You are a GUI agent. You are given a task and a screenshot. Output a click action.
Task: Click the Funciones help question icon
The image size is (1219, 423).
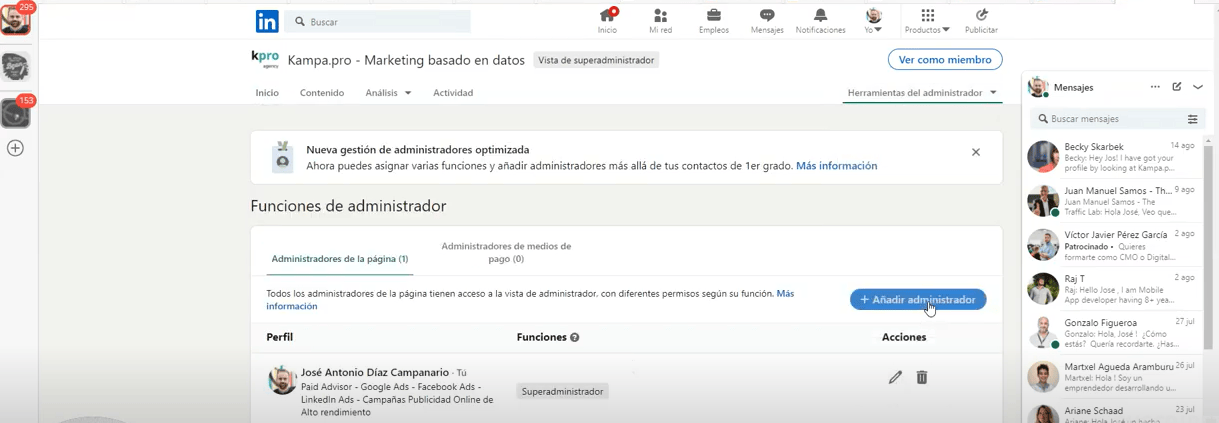[574, 338]
